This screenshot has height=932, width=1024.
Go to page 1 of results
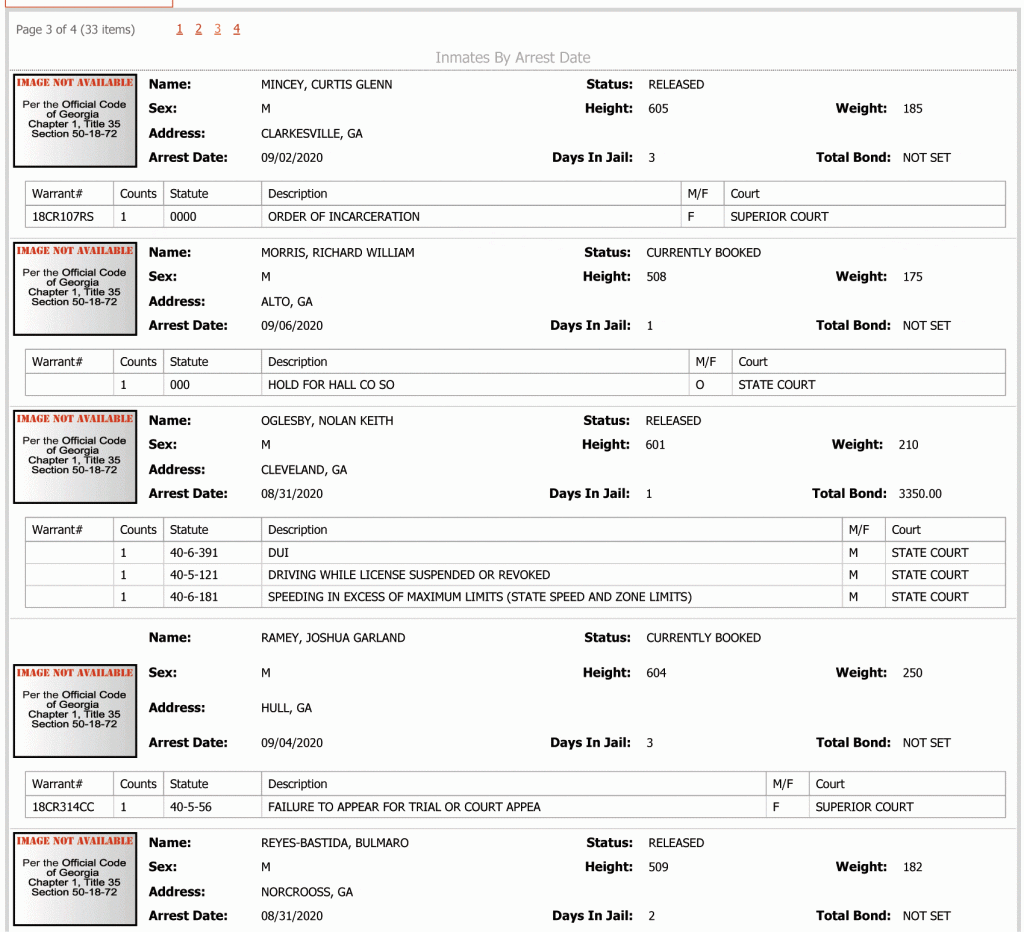[x=180, y=29]
